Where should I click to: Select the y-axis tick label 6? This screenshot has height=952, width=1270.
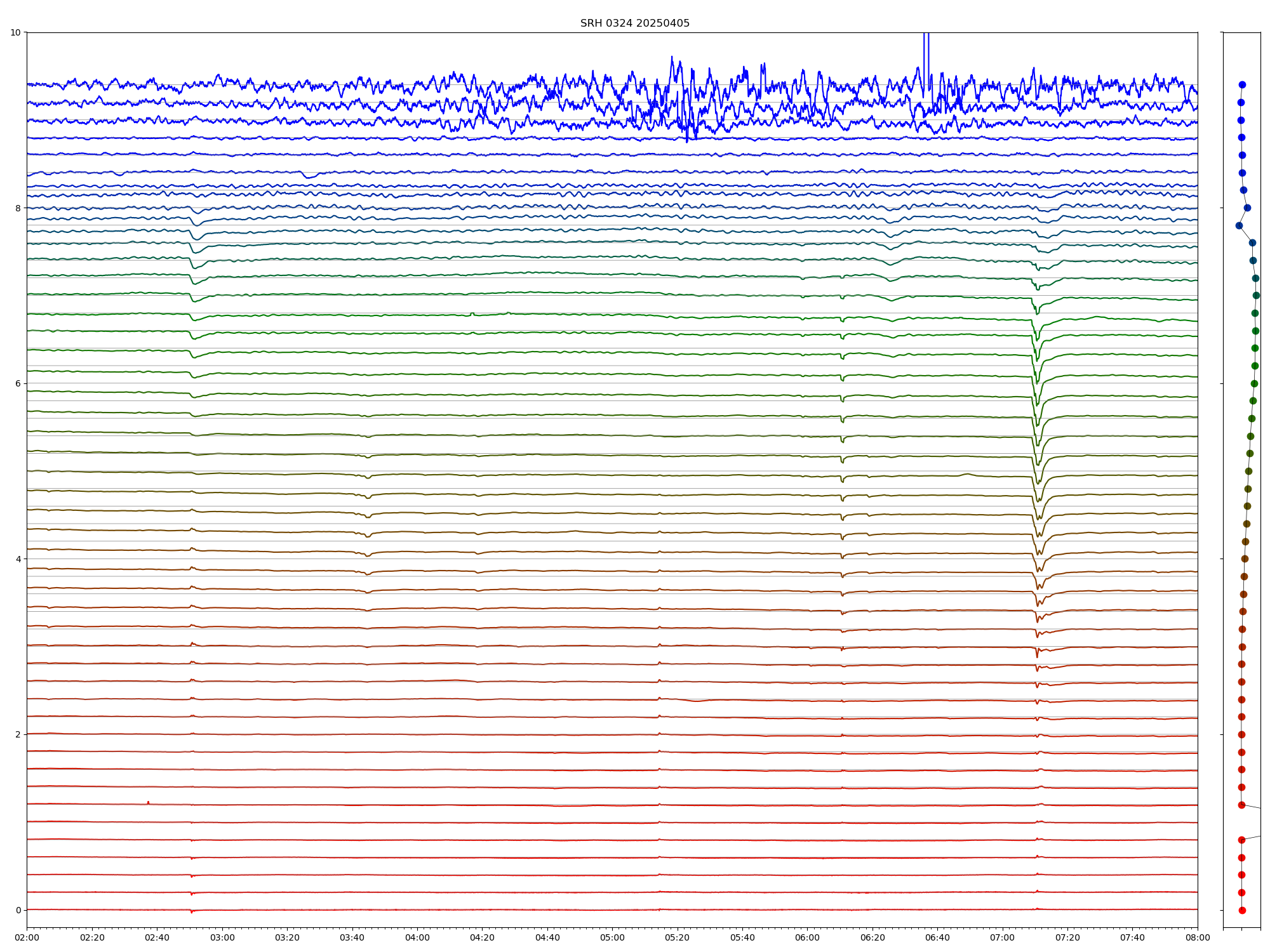tap(18, 383)
